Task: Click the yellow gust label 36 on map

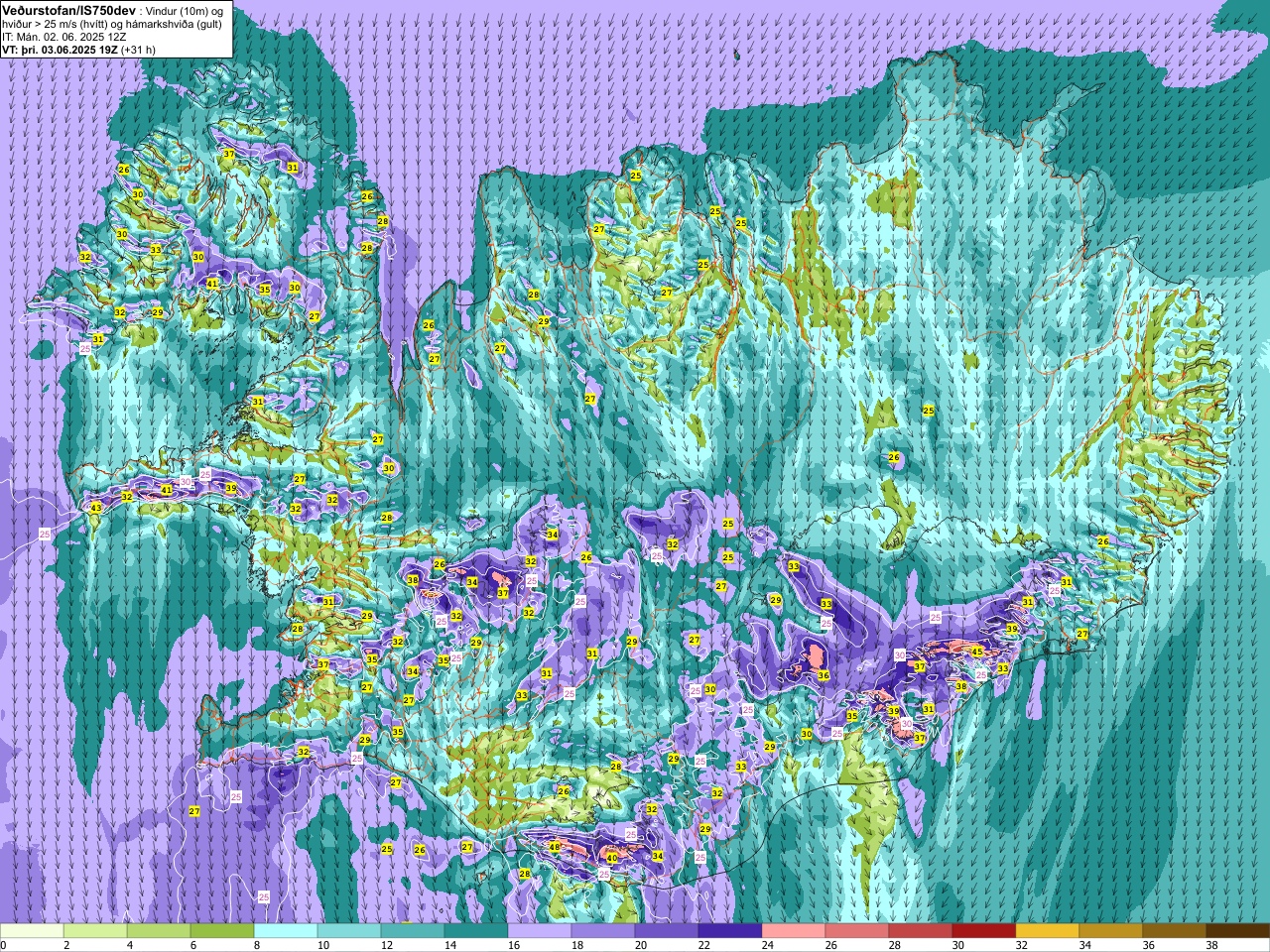Action: pos(824,675)
